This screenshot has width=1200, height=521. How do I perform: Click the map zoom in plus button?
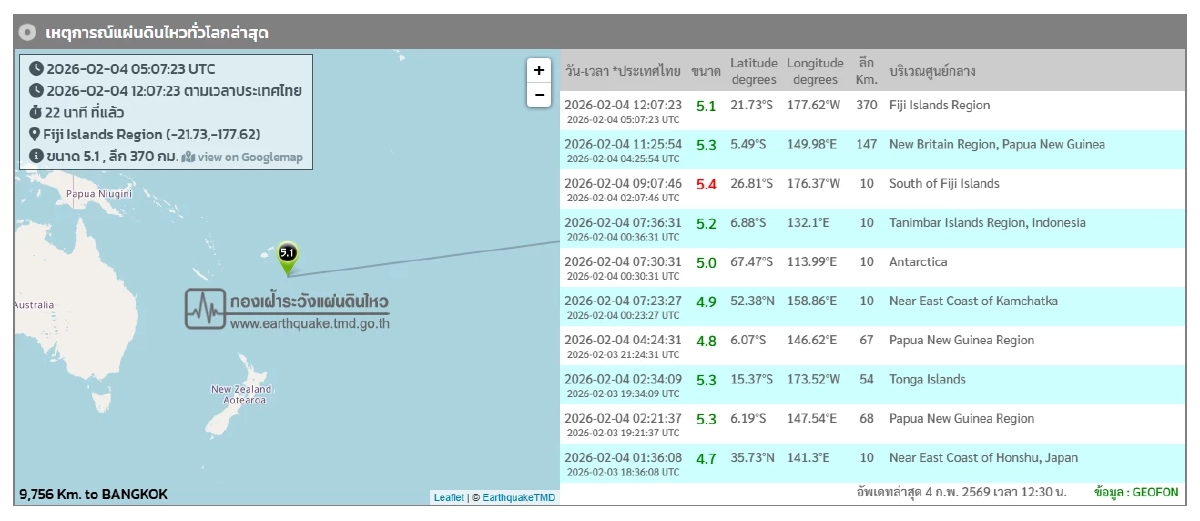539,70
